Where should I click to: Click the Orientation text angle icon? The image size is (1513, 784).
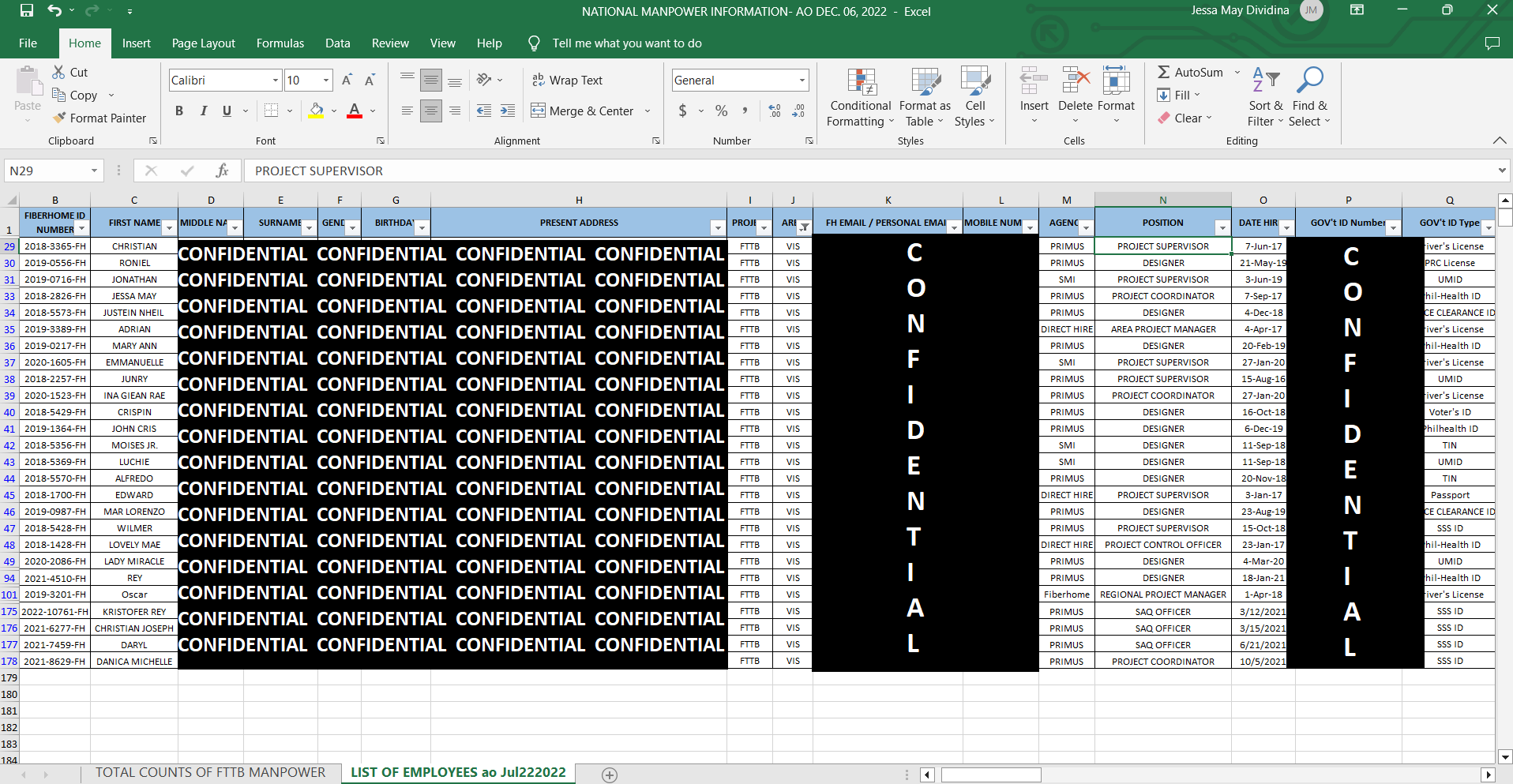click(x=484, y=80)
